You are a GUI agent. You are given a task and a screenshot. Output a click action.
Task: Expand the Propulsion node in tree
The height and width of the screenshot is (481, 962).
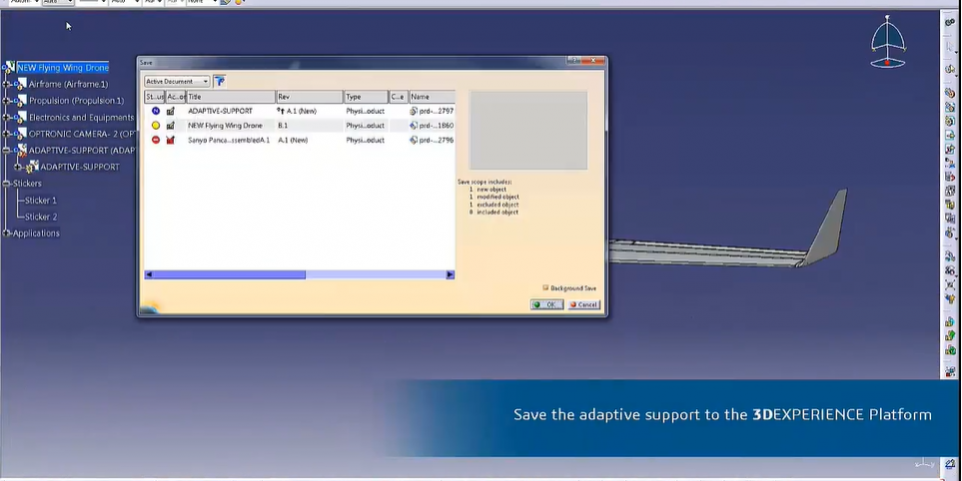tap(7, 101)
